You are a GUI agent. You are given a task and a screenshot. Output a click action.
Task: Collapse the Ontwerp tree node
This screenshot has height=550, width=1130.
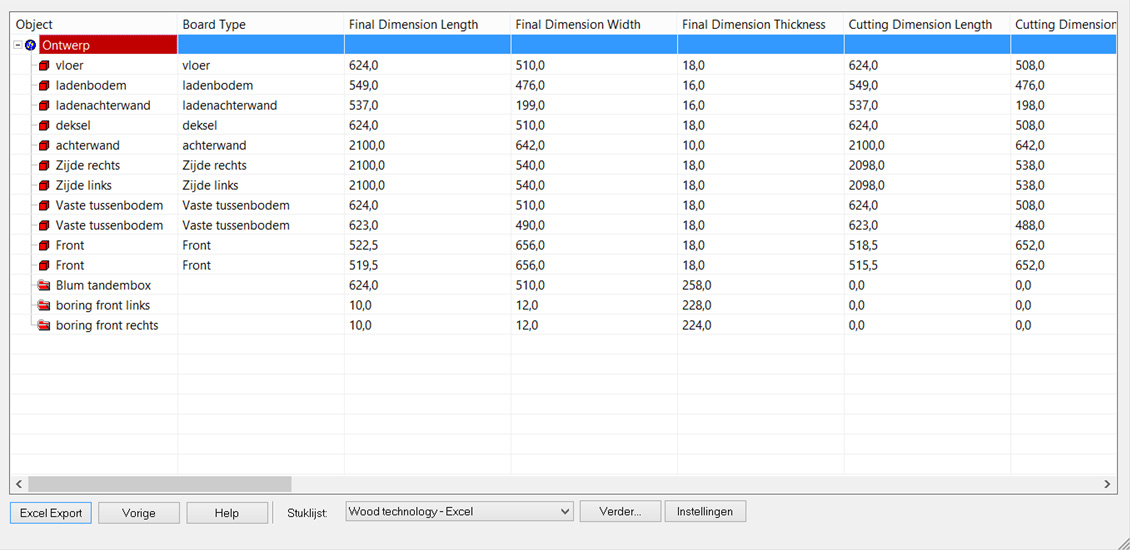18,45
